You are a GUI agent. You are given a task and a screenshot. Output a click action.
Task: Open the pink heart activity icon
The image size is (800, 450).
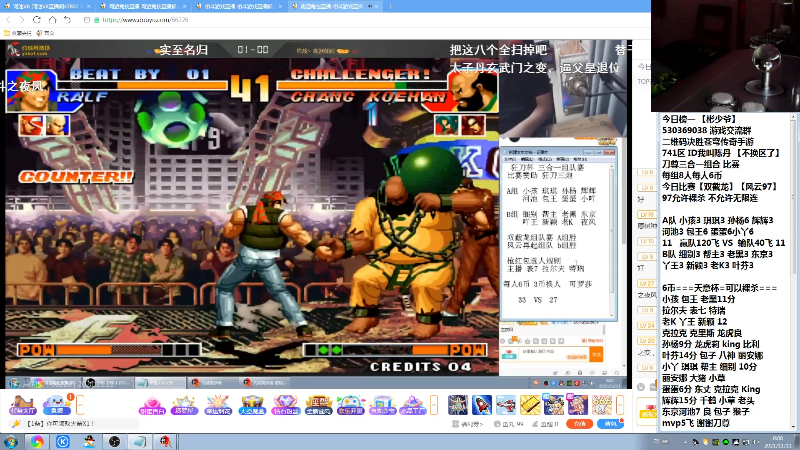pos(152,405)
